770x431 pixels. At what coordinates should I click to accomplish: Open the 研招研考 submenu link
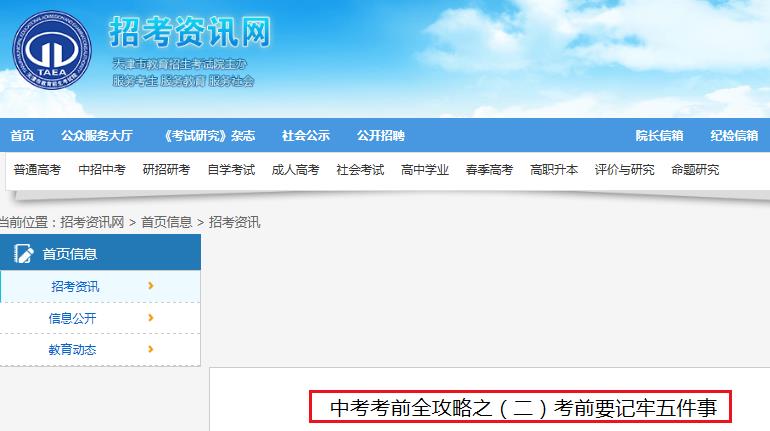coord(166,170)
